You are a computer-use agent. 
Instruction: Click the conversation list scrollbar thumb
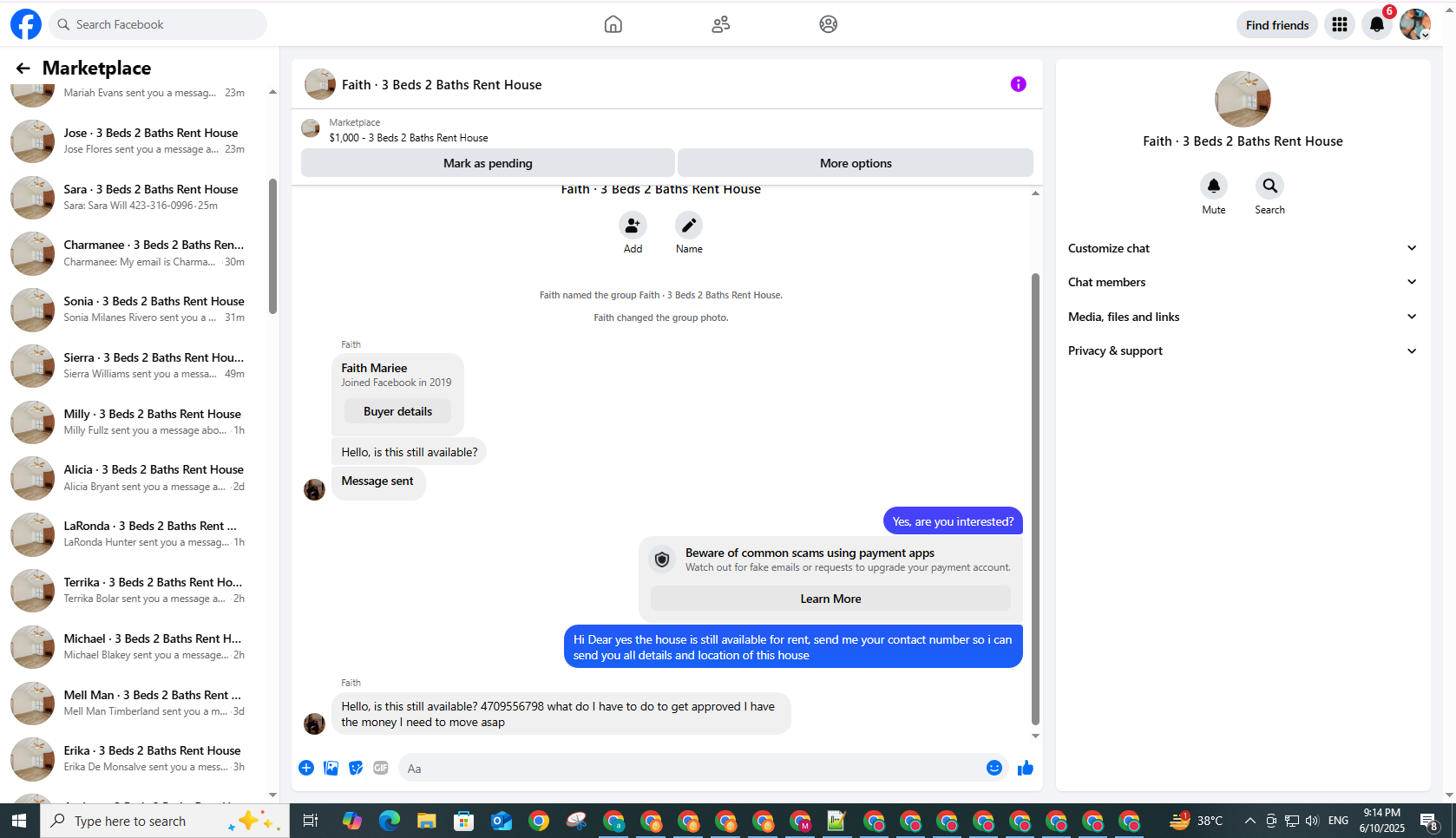[x=272, y=246]
